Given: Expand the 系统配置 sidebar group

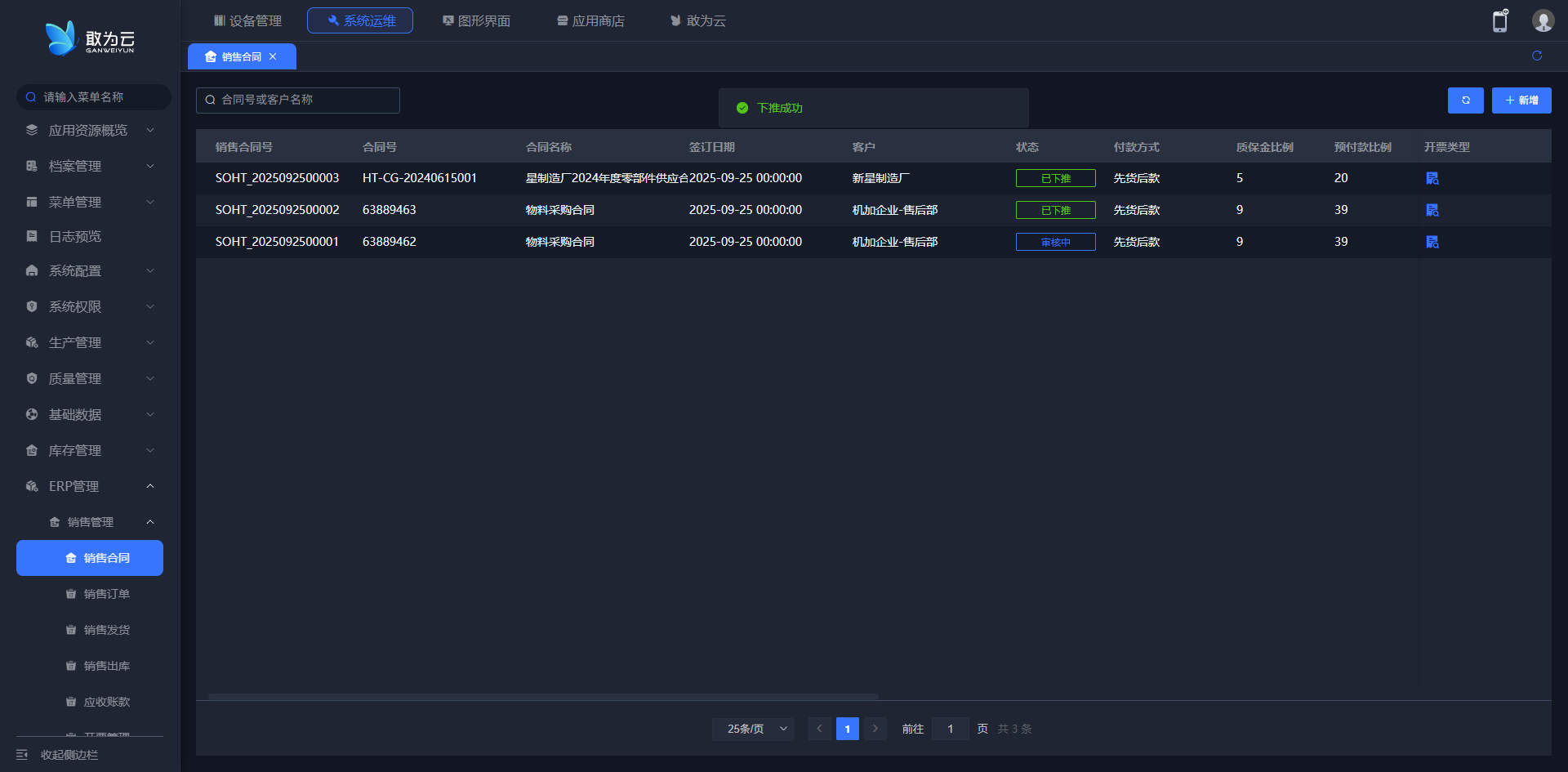Looking at the screenshot, I should (x=90, y=270).
